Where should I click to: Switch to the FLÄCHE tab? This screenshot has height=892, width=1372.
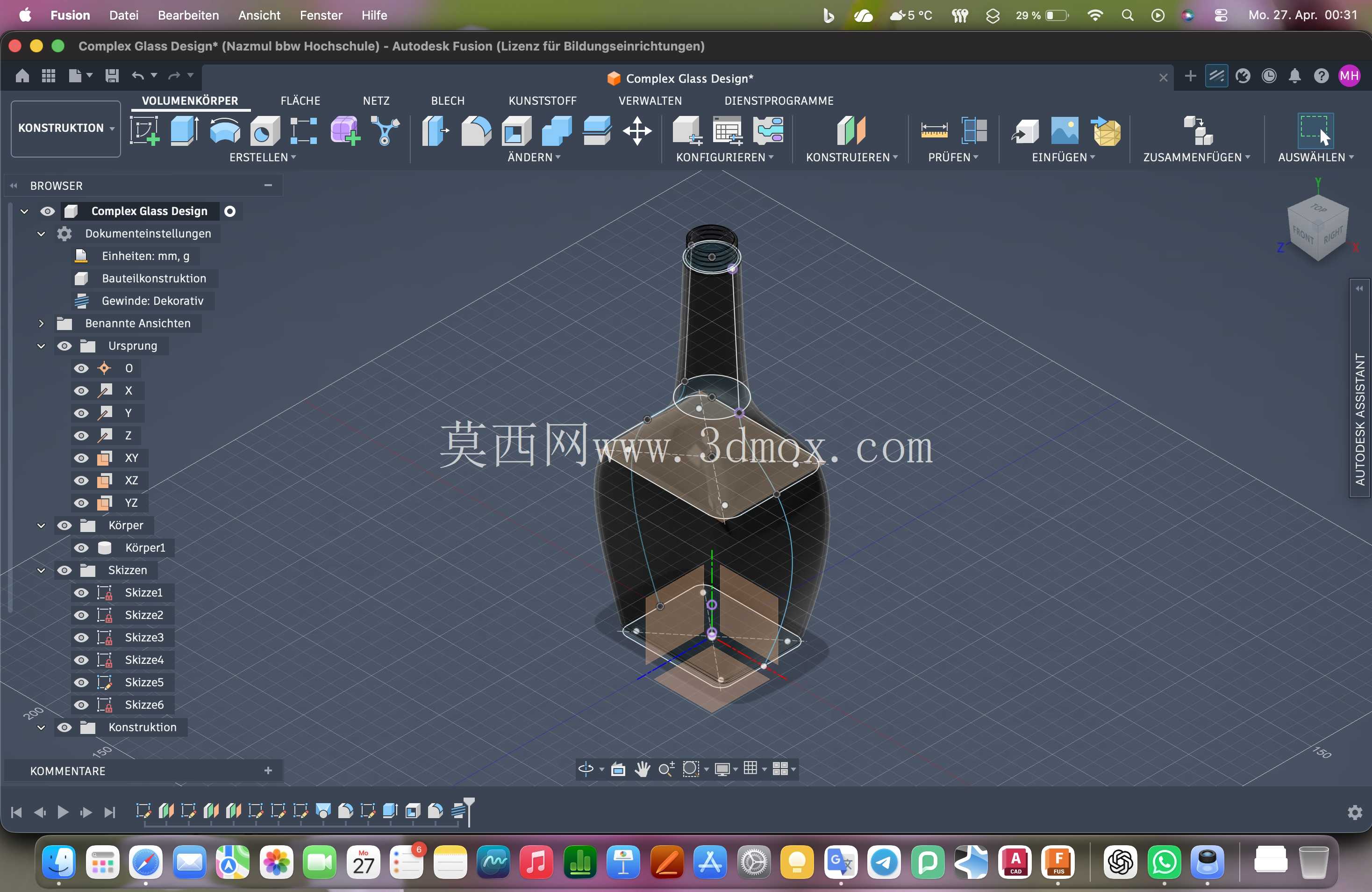[300, 101]
